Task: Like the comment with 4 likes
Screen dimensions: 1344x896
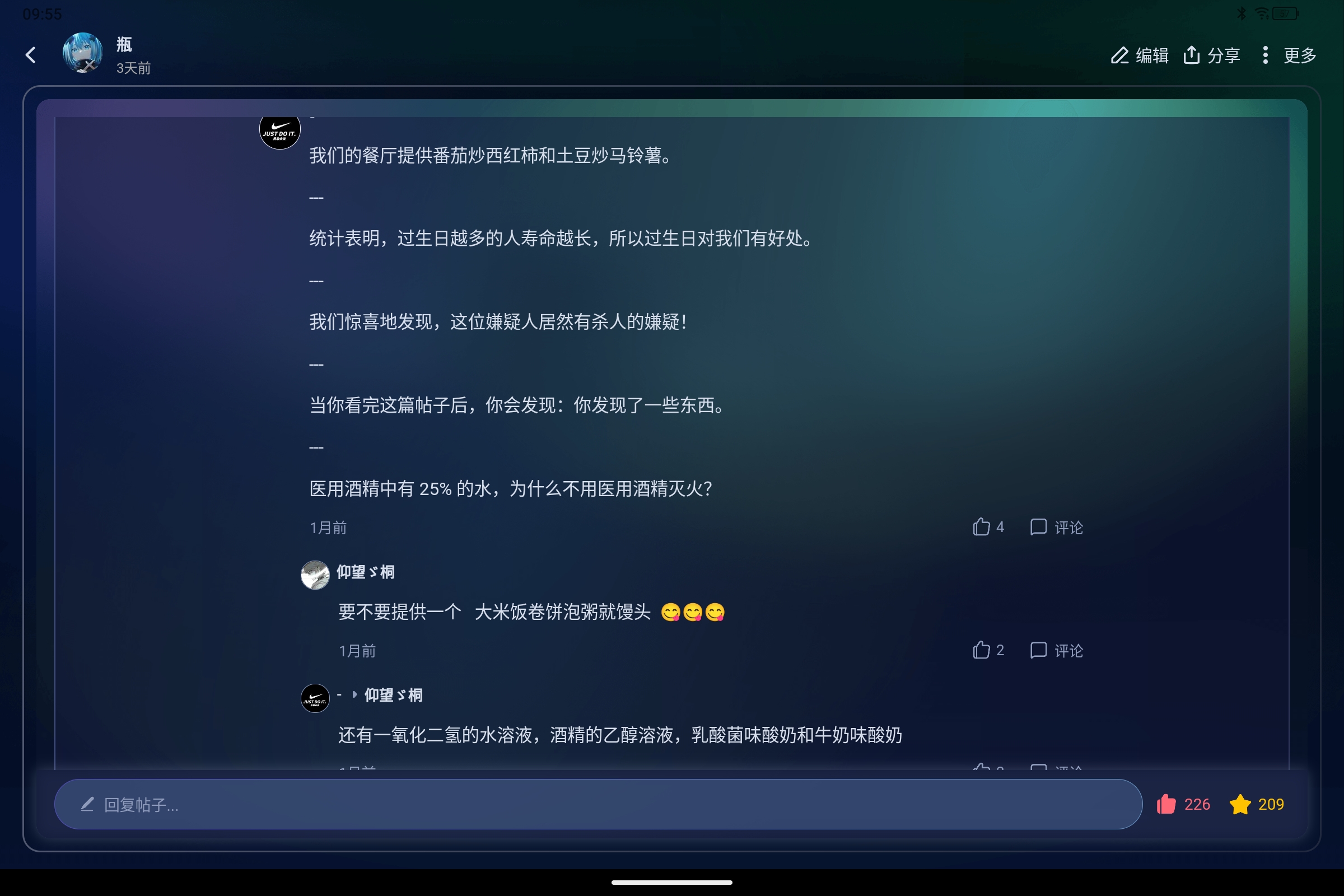Action: coord(981,527)
